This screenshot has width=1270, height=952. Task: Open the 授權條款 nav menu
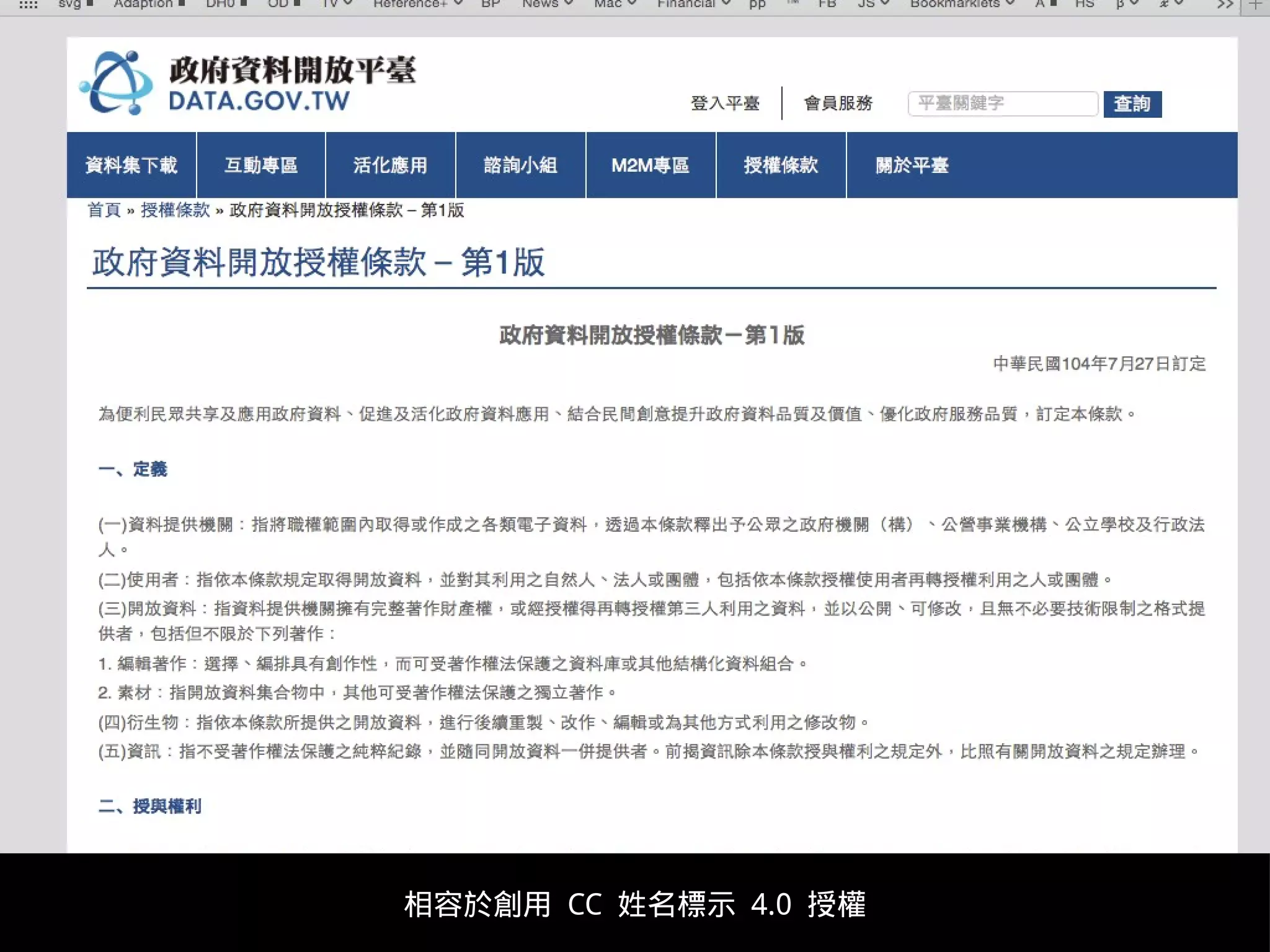point(781,165)
